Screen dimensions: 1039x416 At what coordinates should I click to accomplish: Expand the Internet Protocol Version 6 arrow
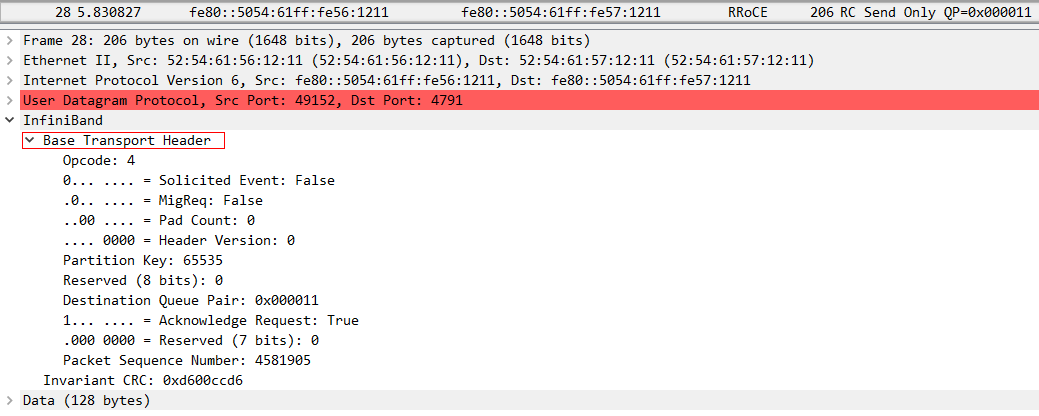pos(9,80)
